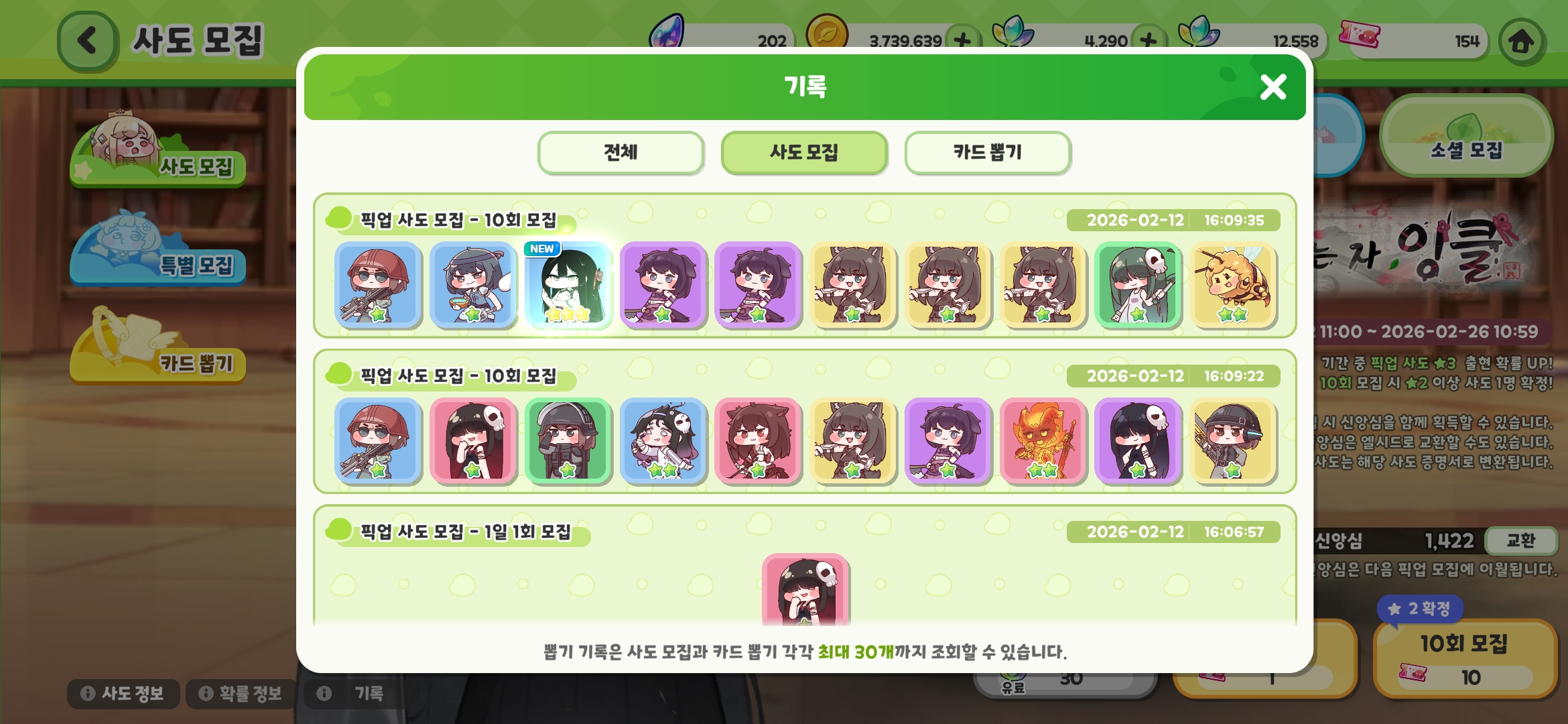Tap the NEW three-star green-haired apostle

coord(568,285)
